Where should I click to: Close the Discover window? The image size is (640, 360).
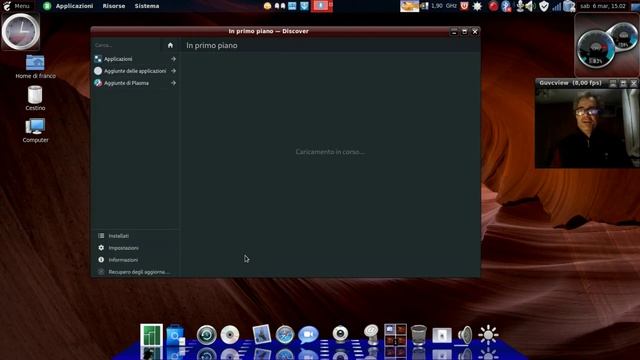coord(475,31)
